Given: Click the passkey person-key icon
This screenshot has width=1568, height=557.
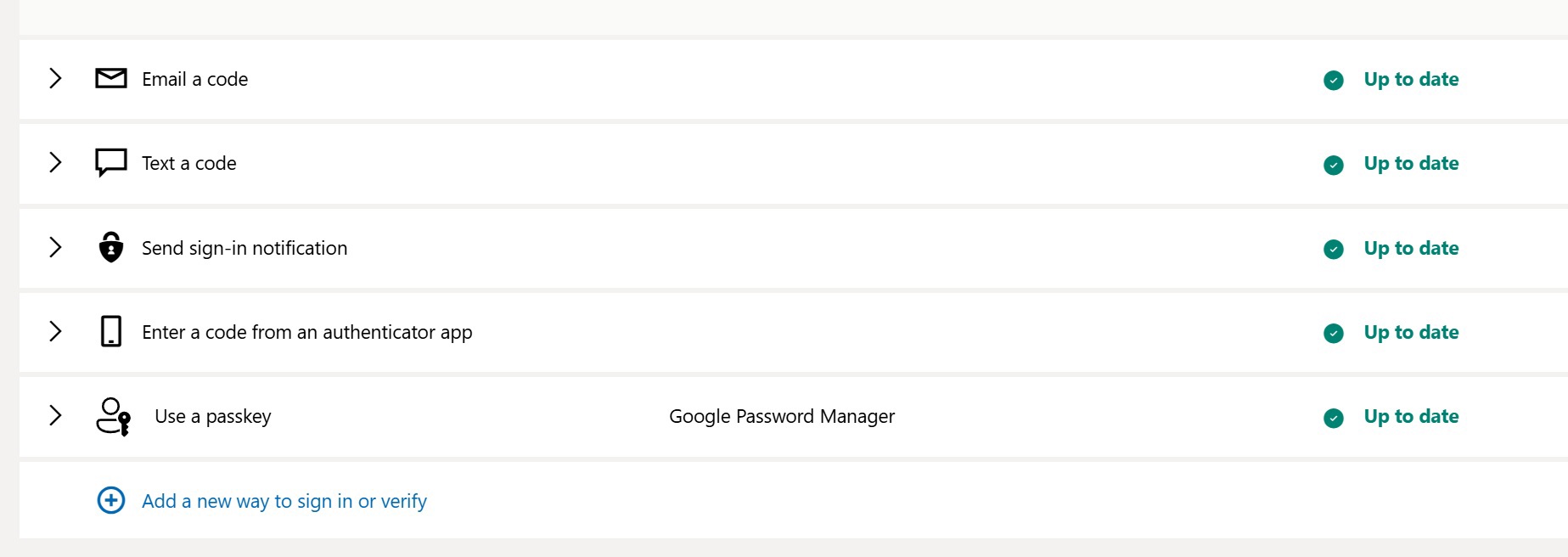Looking at the screenshot, I should (113, 416).
